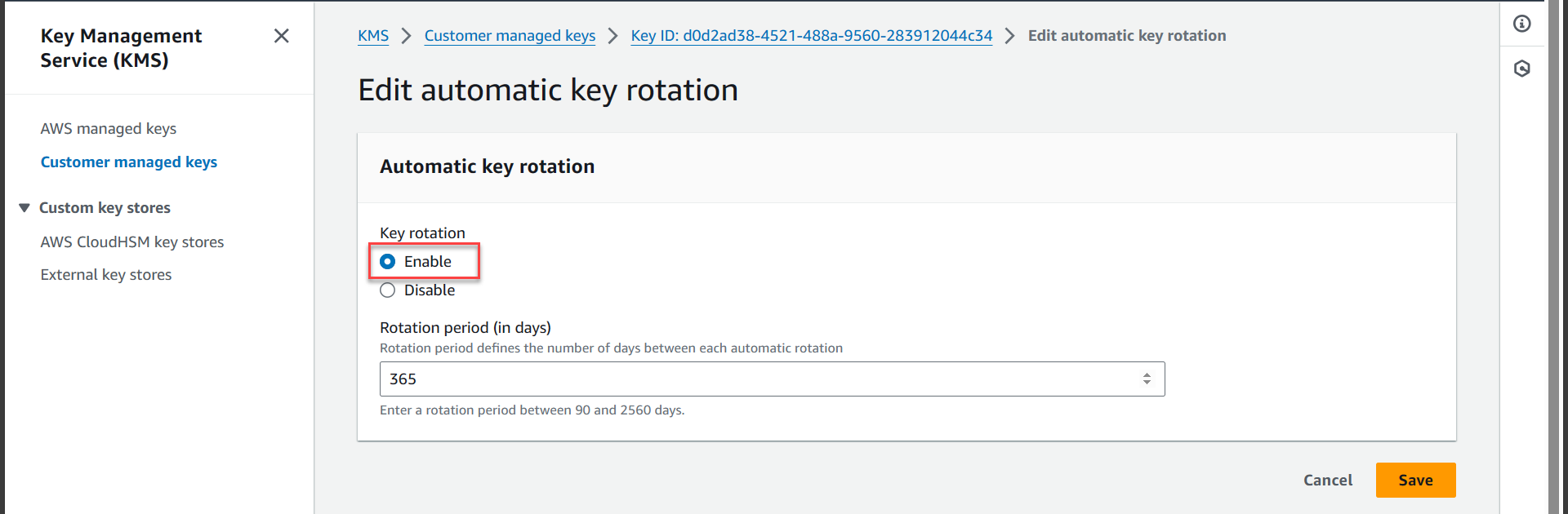Click the chevron after Customer managed keys breadcrumb
This screenshot has height=514, width=1568.
click(612, 36)
